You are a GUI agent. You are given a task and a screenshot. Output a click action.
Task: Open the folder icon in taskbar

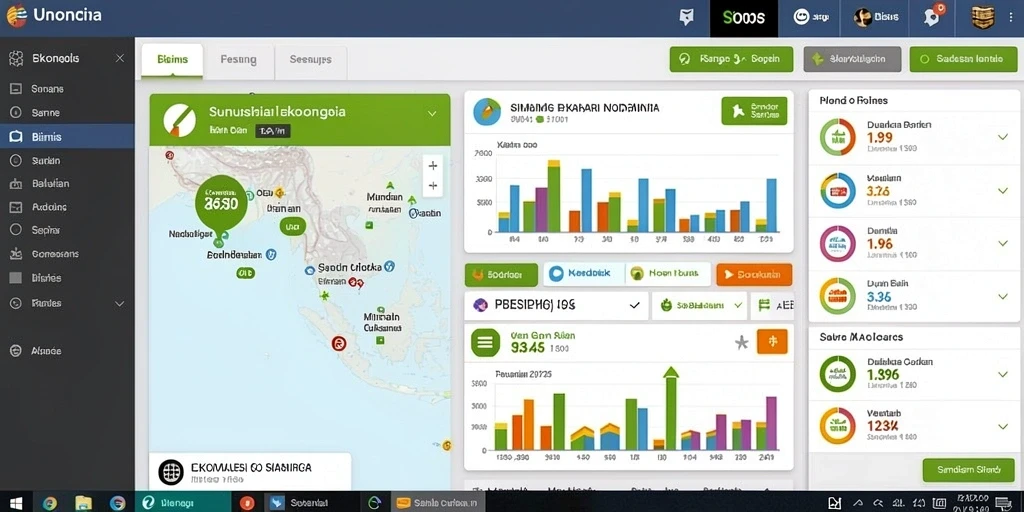click(84, 502)
